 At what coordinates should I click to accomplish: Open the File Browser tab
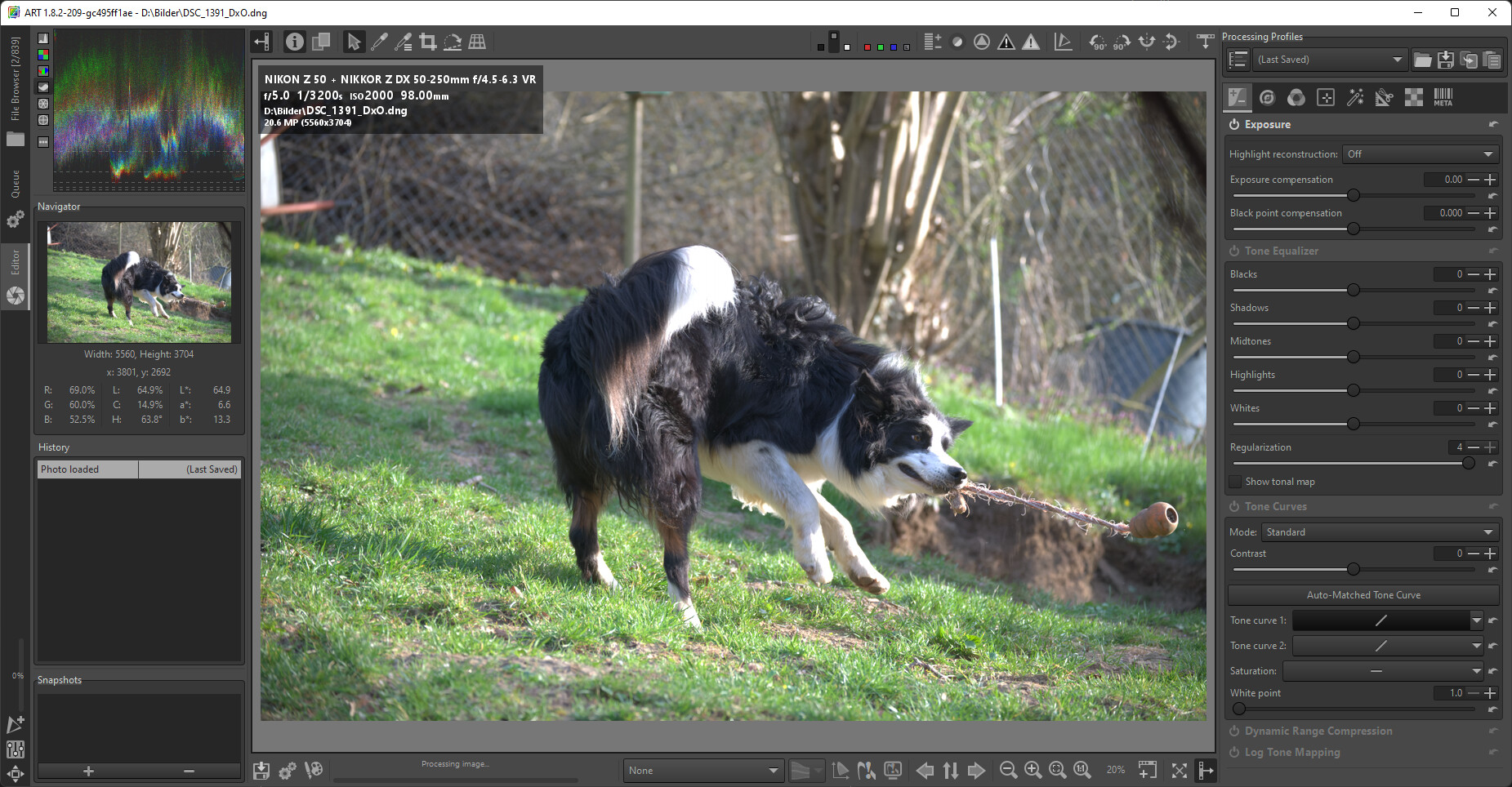point(15,79)
